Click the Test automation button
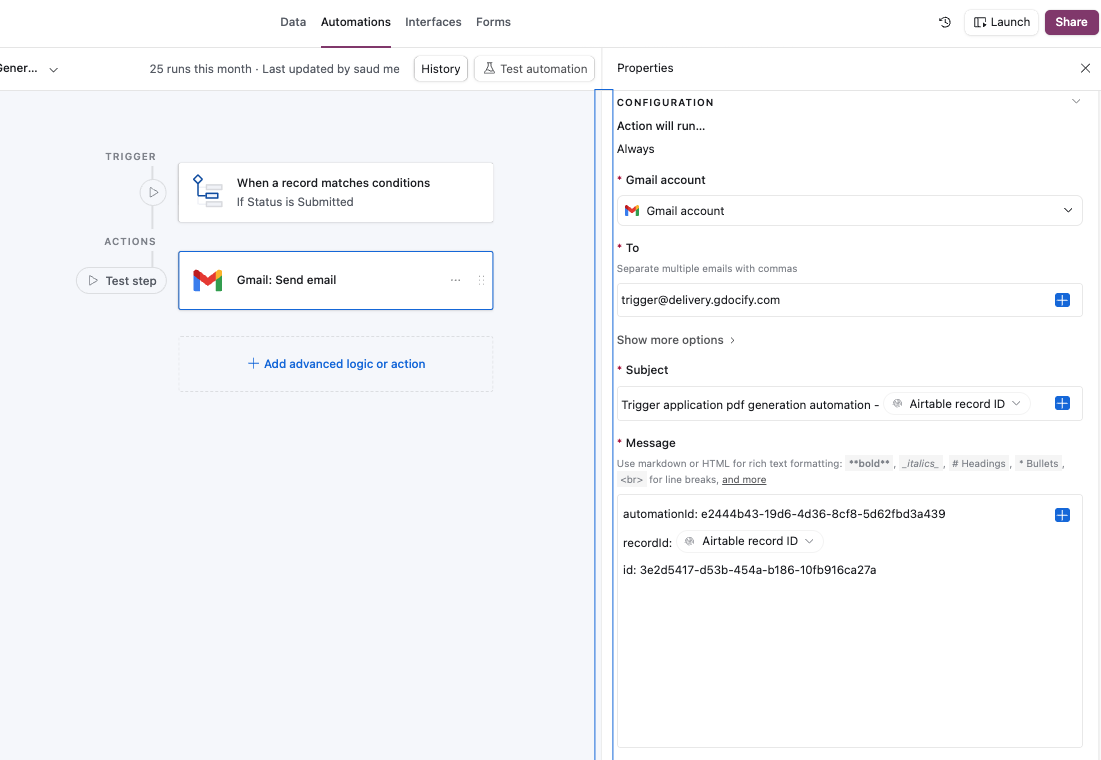The width and height of the screenshot is (1101, 760). pyautogui.click(x=534, y=69)
